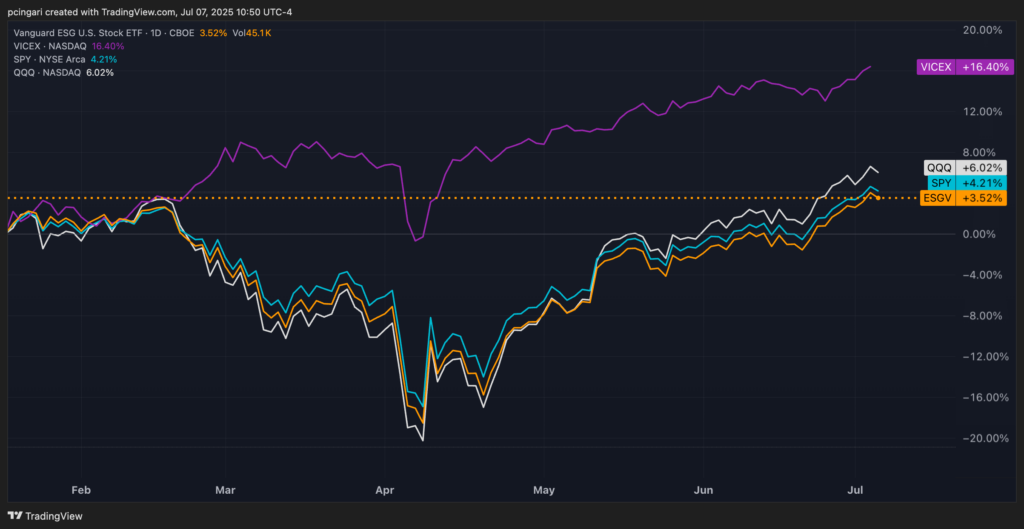Image resolution: width=1024 pixels, height=529 pixels.
Task: Click the Vol 45.1K value in legend
Action: 252,33
